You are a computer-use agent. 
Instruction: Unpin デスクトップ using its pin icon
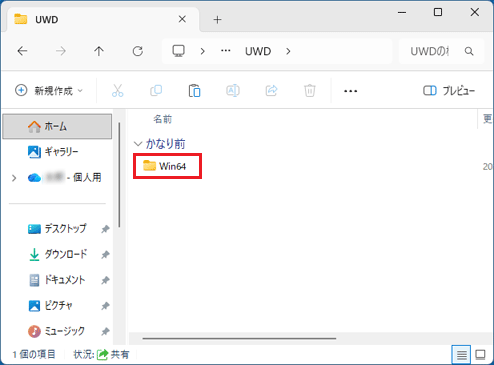click(105, 229)
